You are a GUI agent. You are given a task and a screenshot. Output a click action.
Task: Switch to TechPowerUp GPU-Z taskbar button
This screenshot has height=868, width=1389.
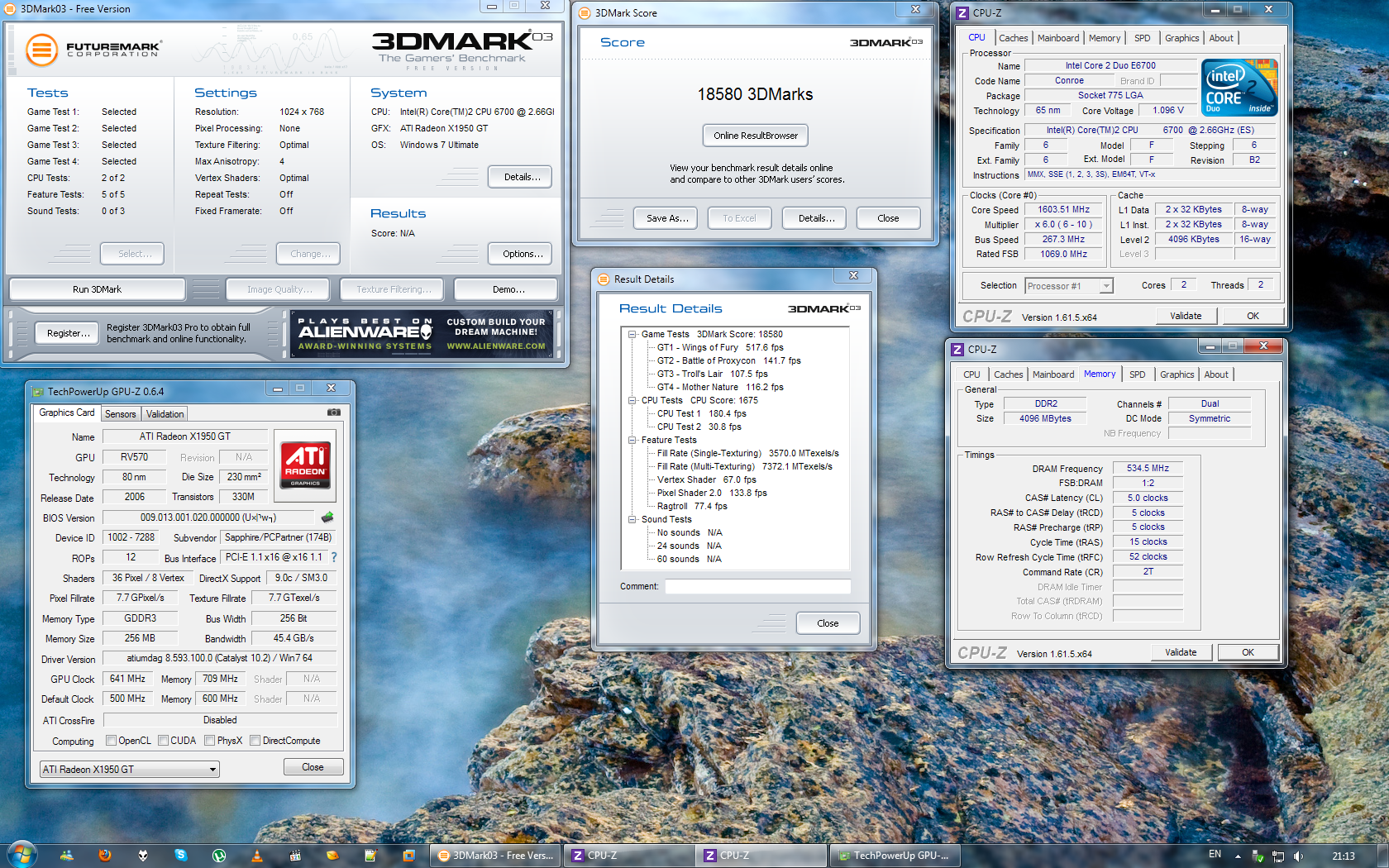[x=895, y=856]
